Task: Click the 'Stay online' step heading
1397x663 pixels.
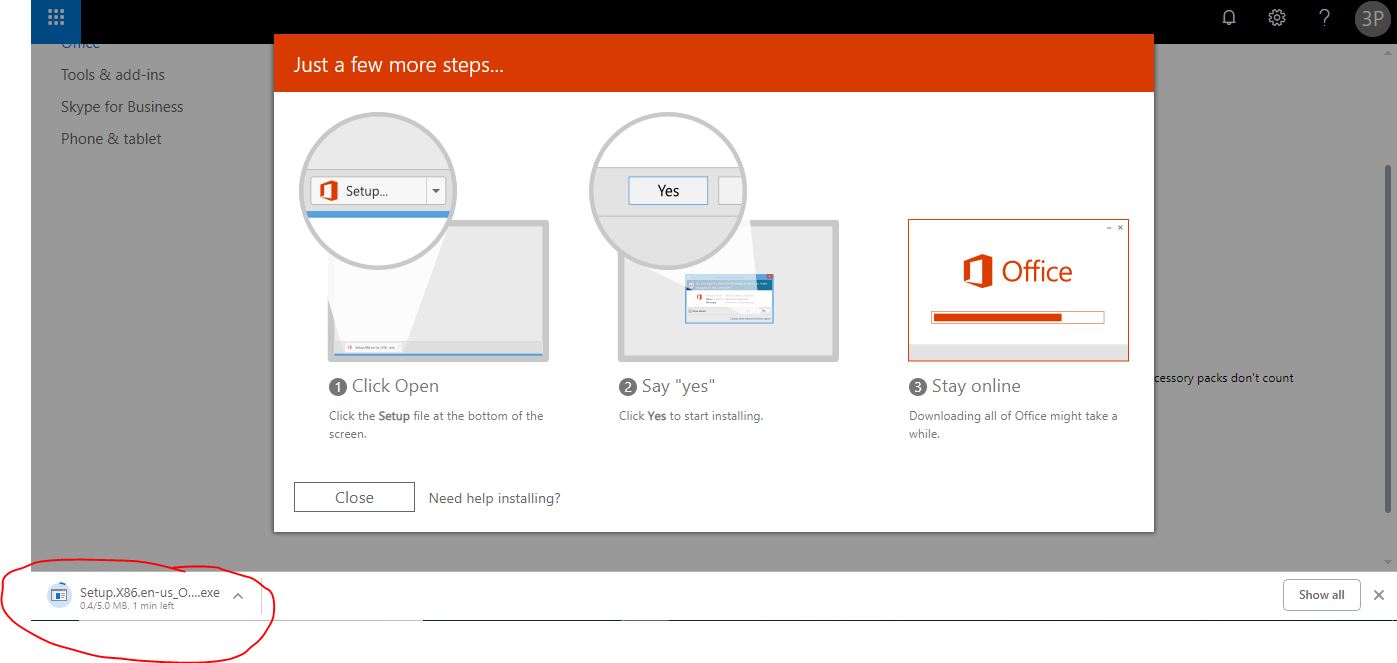Action: pyautogui.click(x=976, y=386)
